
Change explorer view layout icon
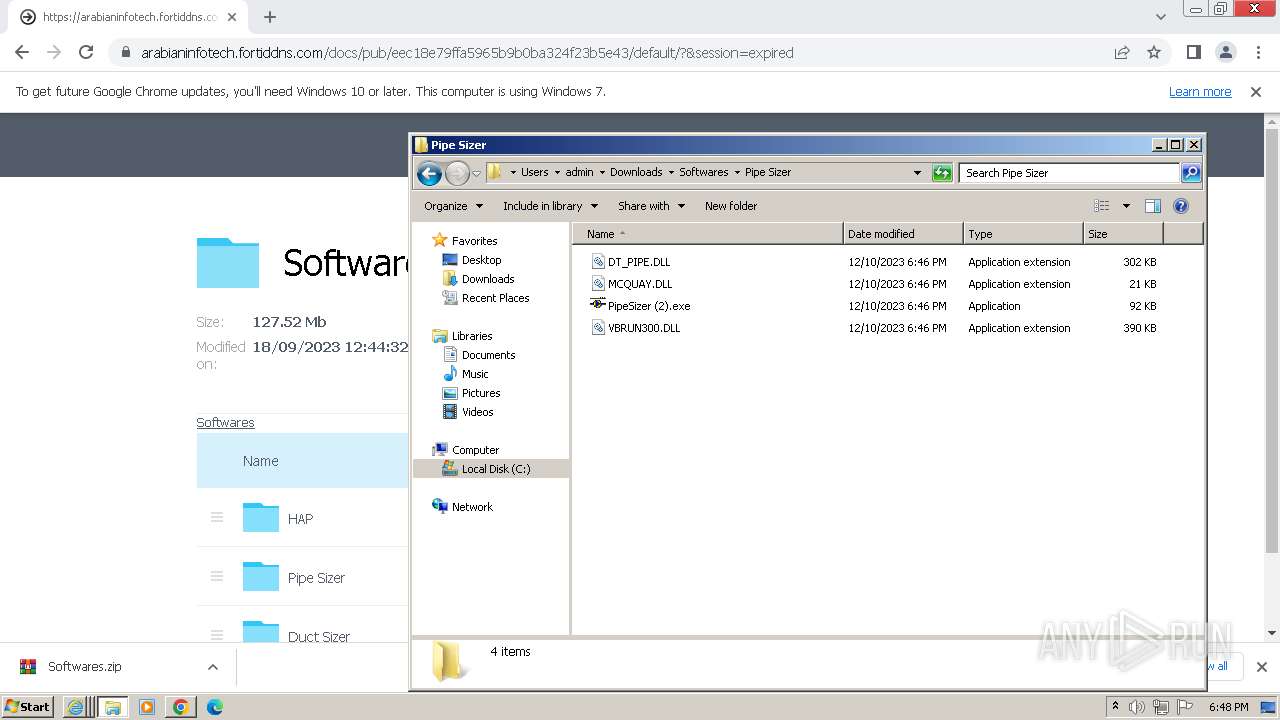1102,206
